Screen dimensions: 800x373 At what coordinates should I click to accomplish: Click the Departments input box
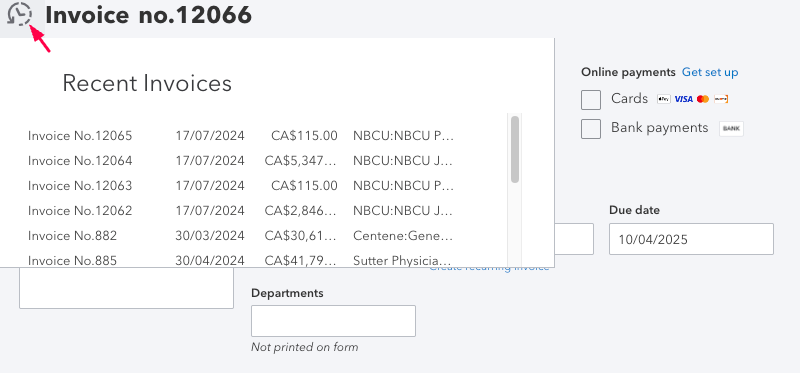333,321
